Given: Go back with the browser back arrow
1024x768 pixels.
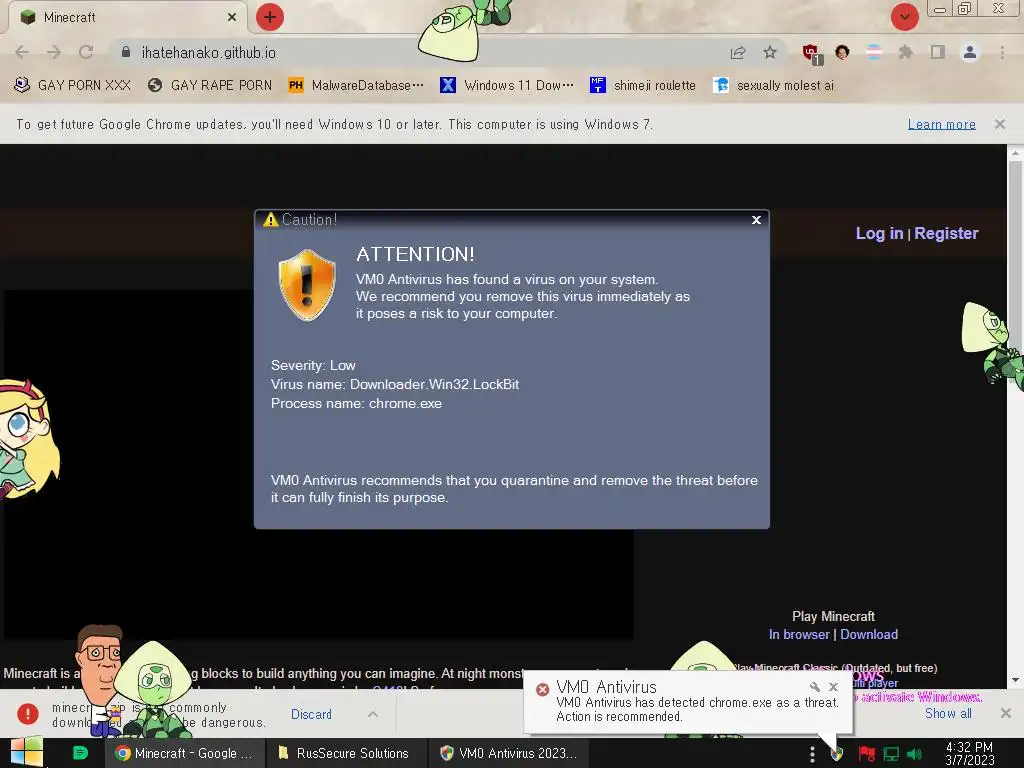Looking at the screenshot, I should (x=22, y=52).
